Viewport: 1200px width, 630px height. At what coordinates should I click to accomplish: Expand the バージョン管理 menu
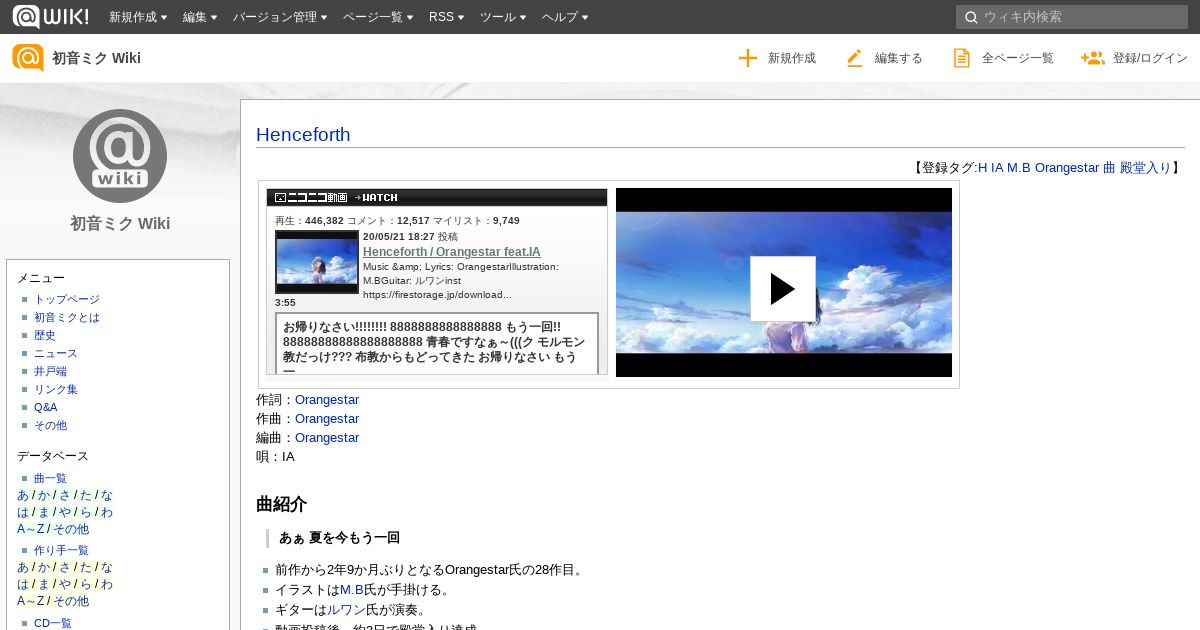[x=281, y=17]
